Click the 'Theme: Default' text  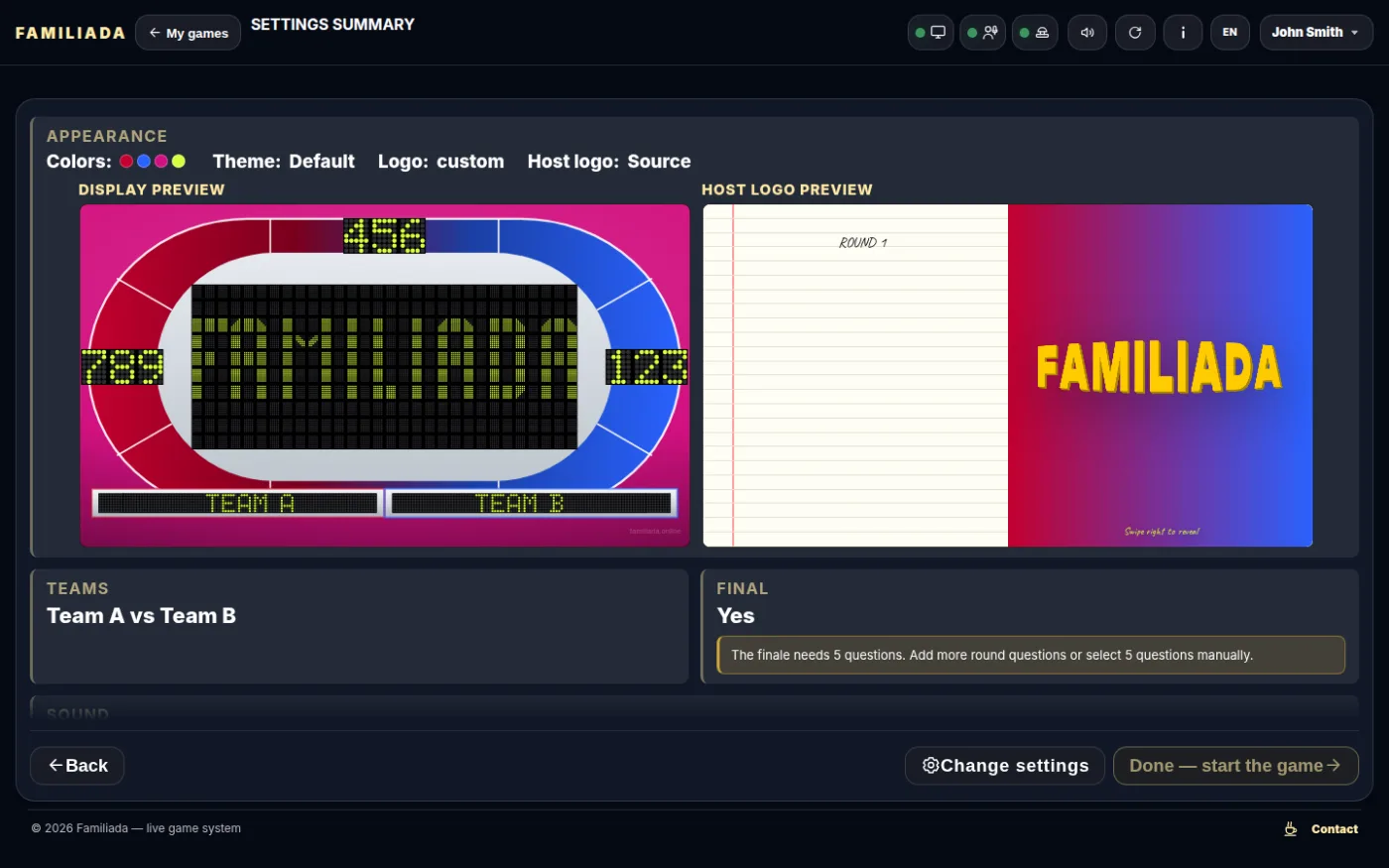click(x=284, y=162)
